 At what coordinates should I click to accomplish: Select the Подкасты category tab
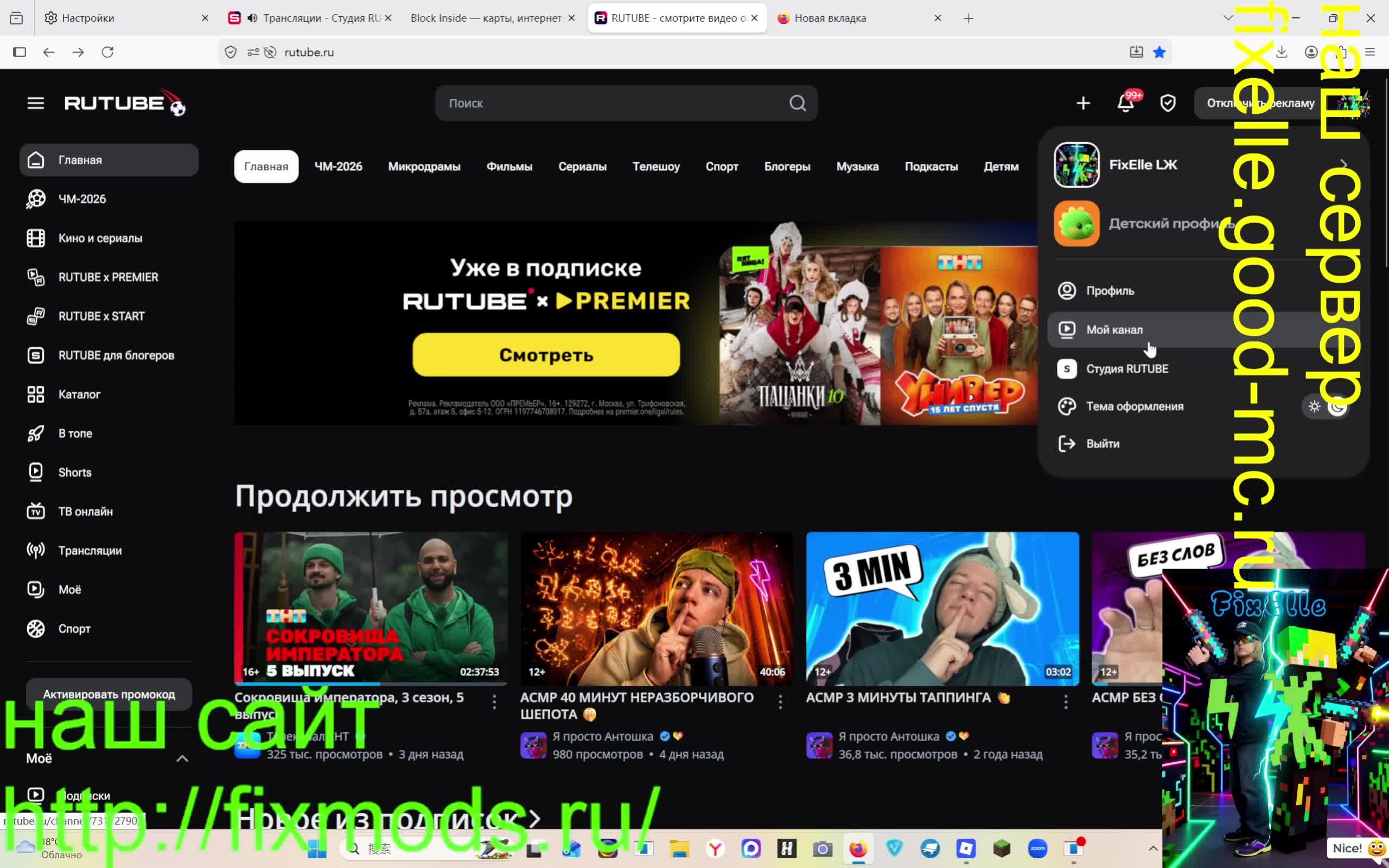(931, 167)
